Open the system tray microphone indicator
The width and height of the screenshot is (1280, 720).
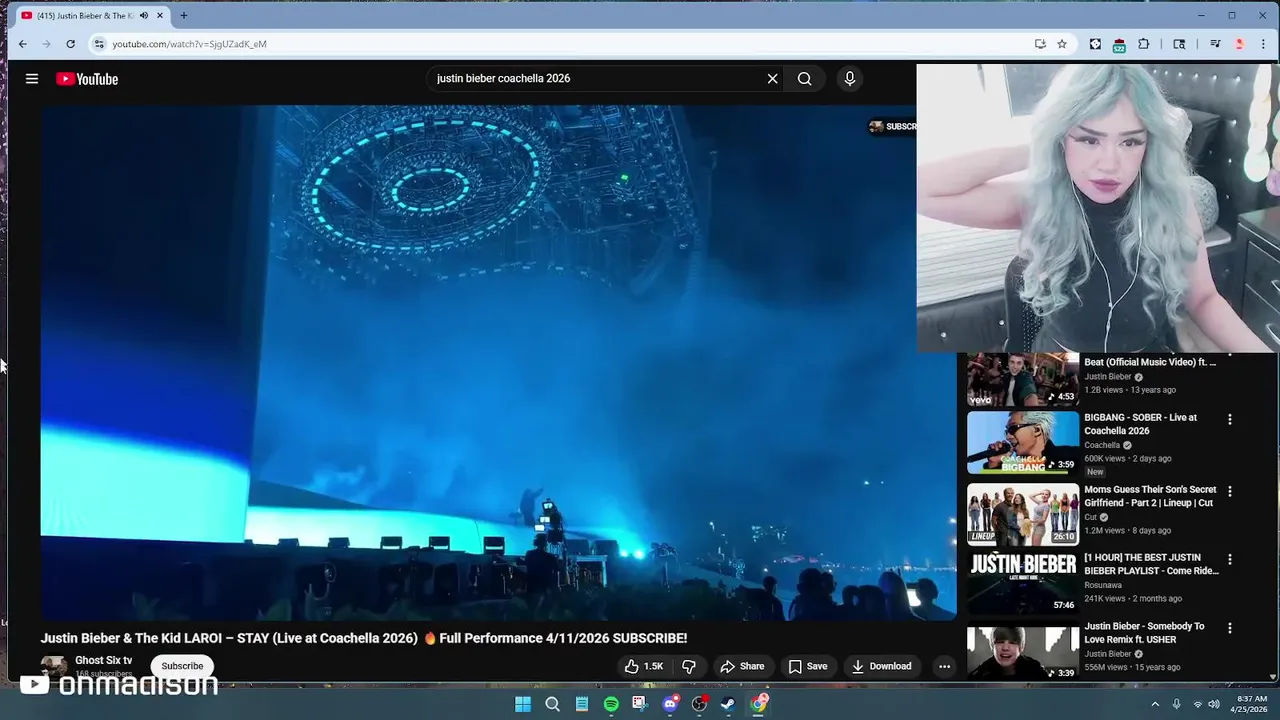click(1176, 704)
